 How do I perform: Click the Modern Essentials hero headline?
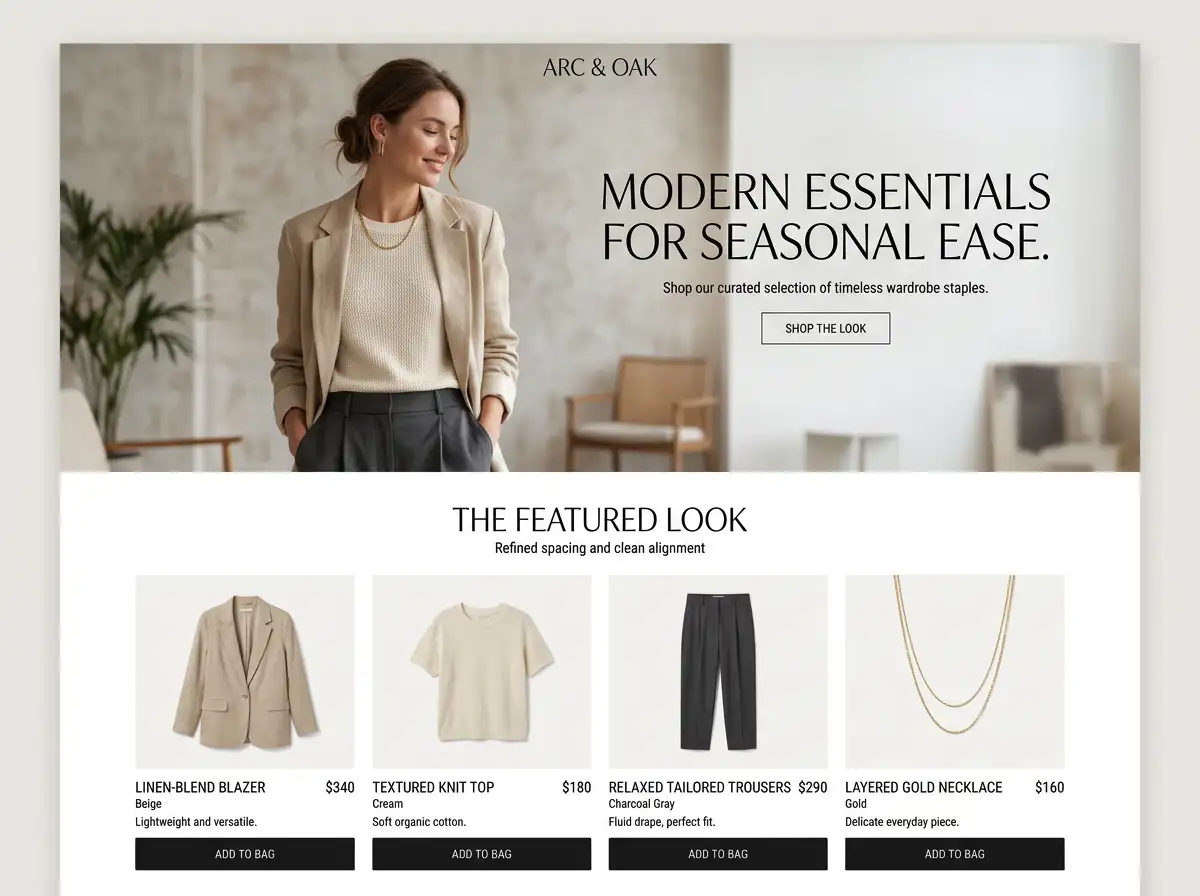(825, 217)
